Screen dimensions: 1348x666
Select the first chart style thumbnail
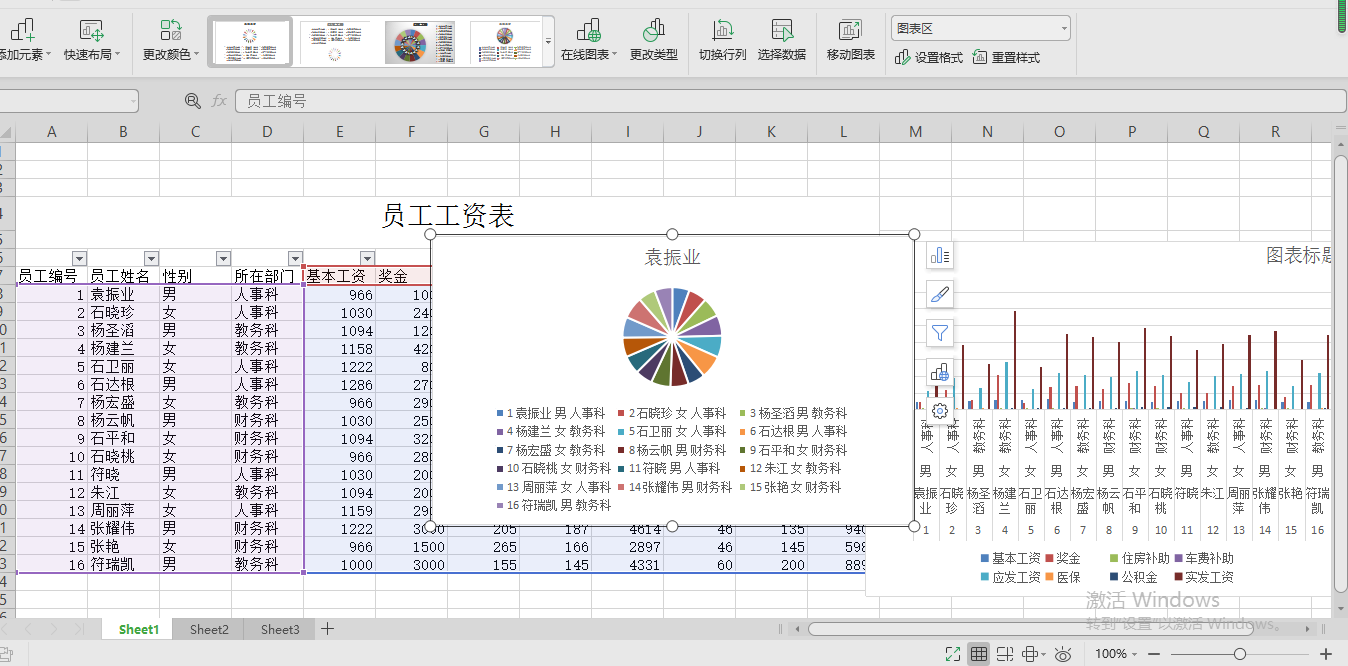click(251, 42)
